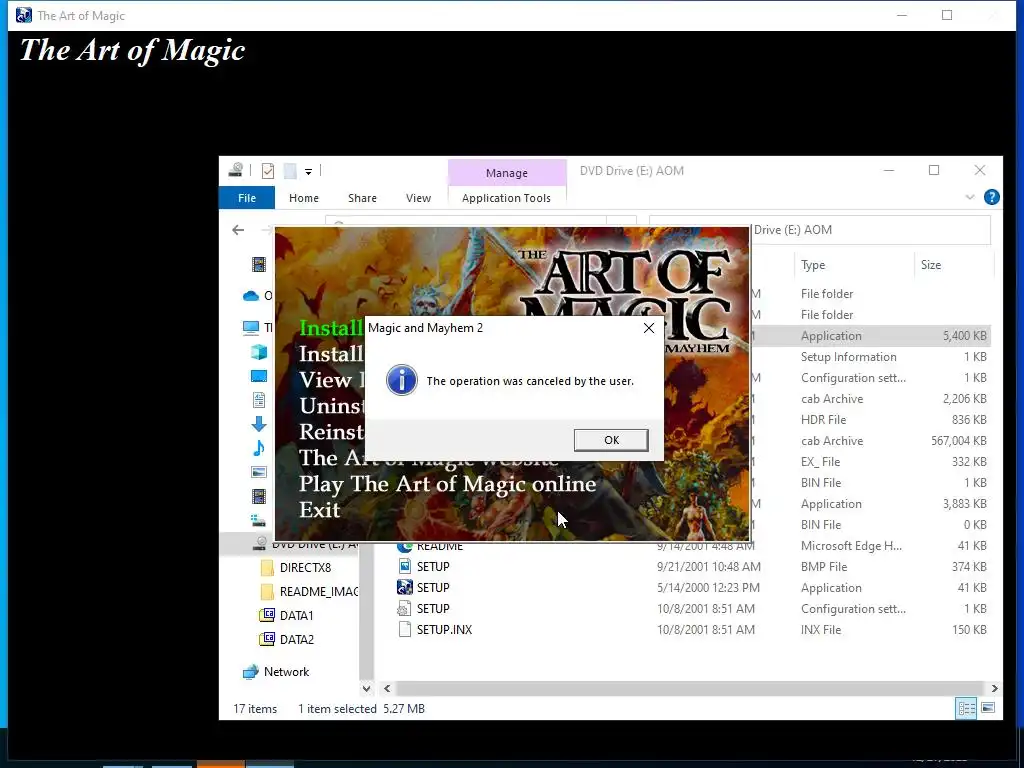
Task: Open the Customize Quick Access Toolbar dropdown
Action: 308,172
